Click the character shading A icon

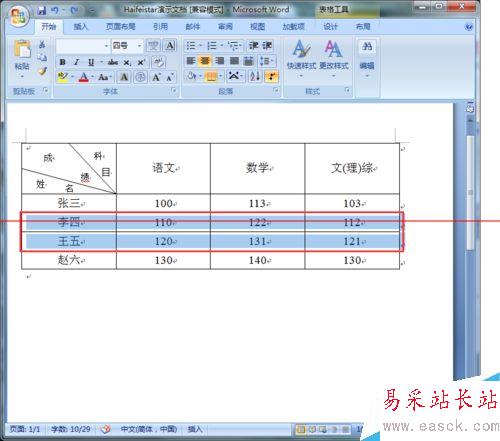[x=124, y=77]
